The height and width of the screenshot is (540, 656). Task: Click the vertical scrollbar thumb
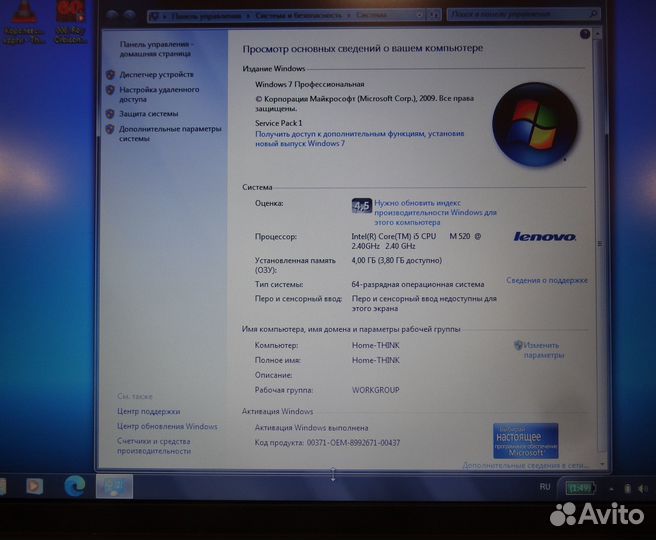[600, 244]
